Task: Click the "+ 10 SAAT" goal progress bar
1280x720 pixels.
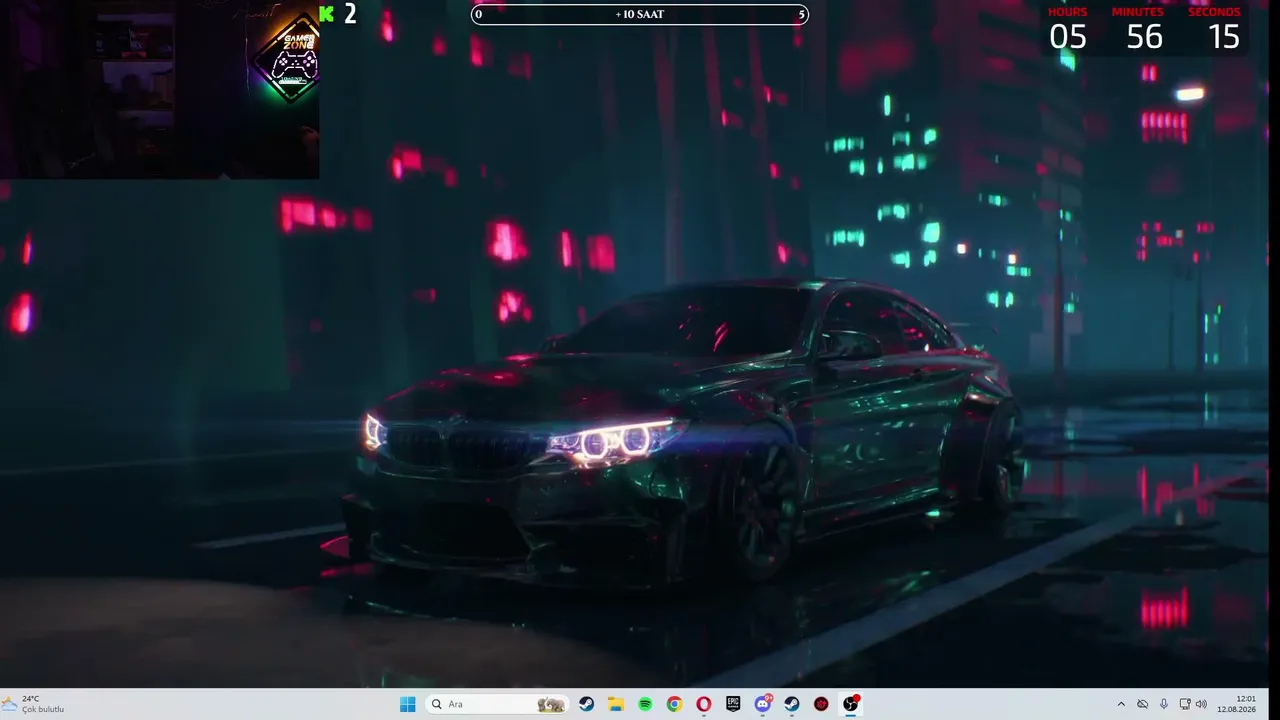Action: click(x=640, y=14)
